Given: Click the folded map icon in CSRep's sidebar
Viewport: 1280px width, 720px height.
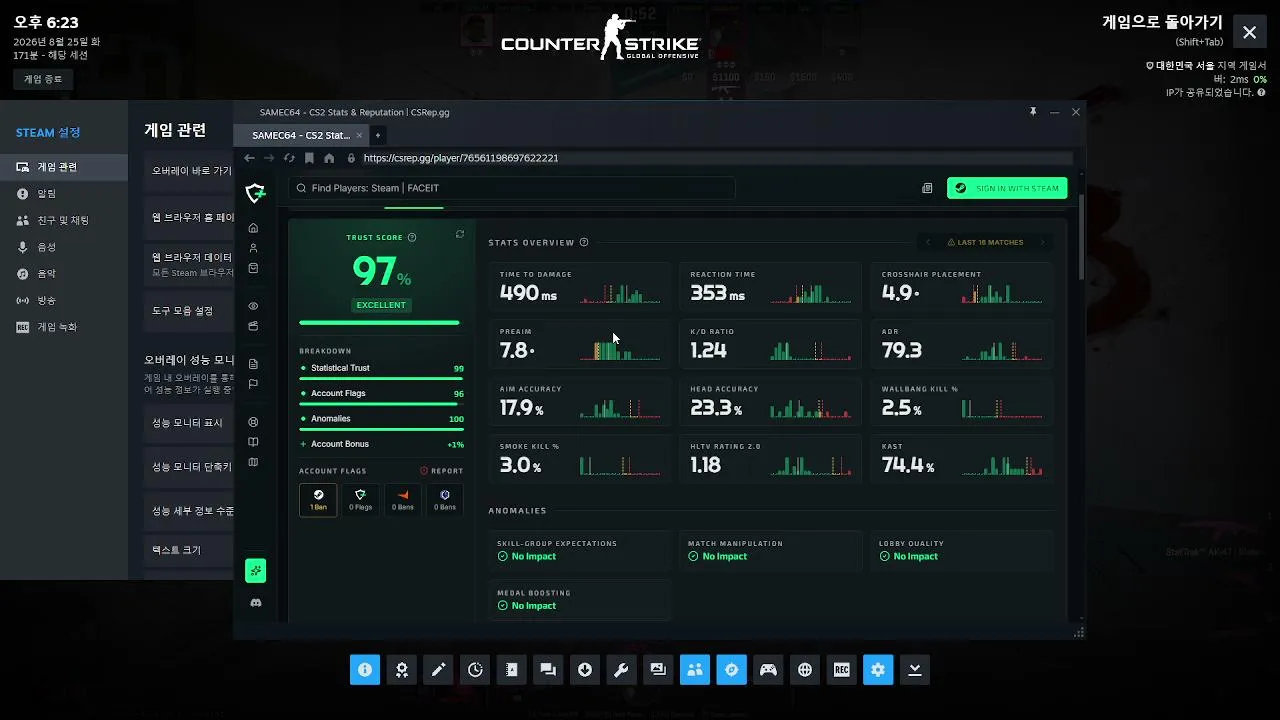Looking at the screenshot, I should [x=254, y=462].
